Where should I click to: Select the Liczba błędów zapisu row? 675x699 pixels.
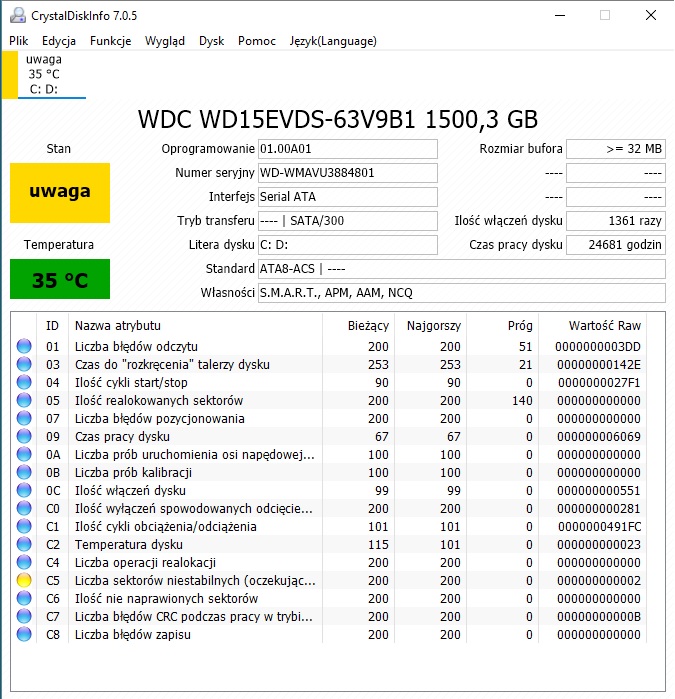point(329,634)
